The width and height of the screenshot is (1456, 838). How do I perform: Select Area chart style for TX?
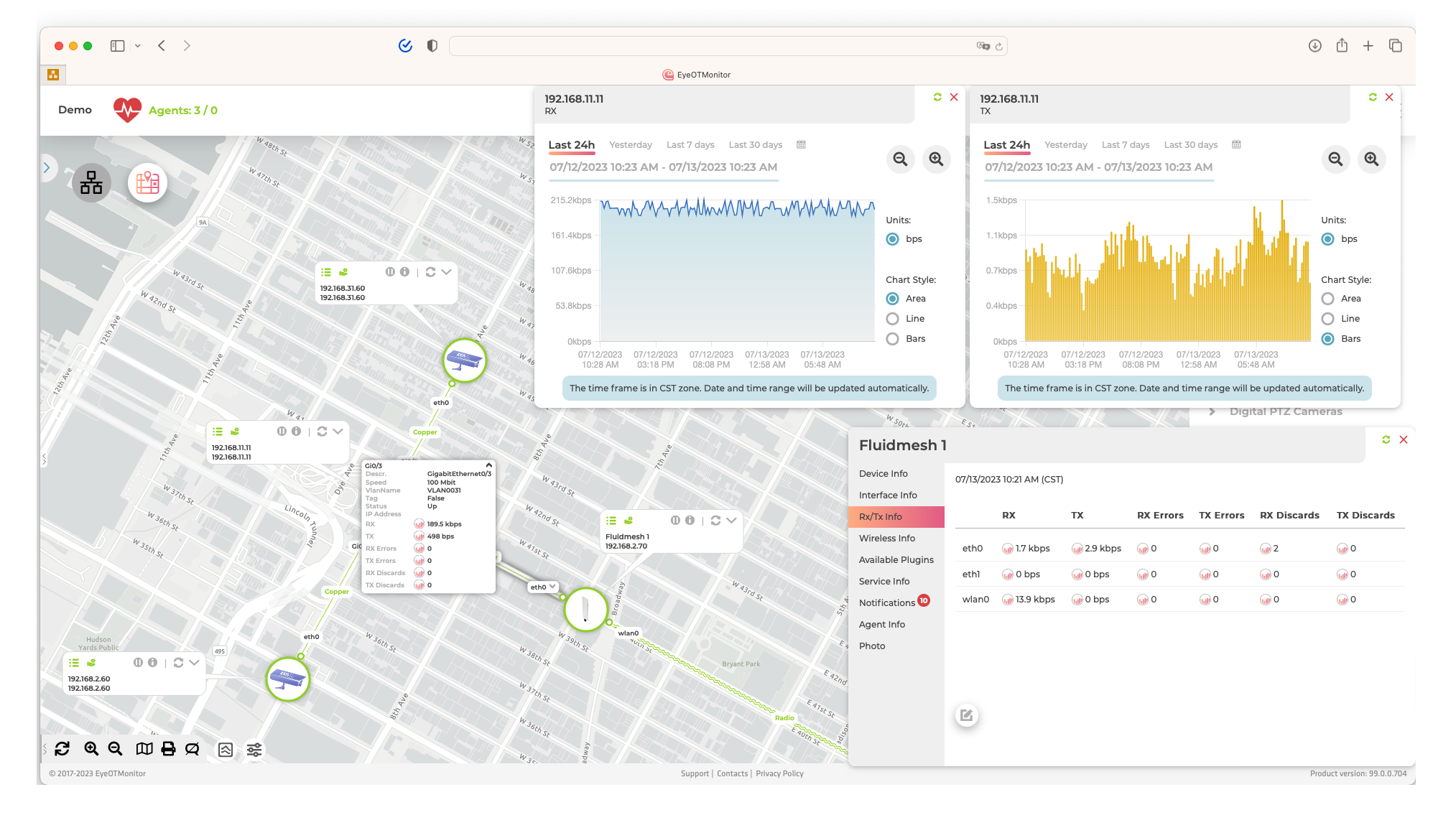pos(1328,299)
